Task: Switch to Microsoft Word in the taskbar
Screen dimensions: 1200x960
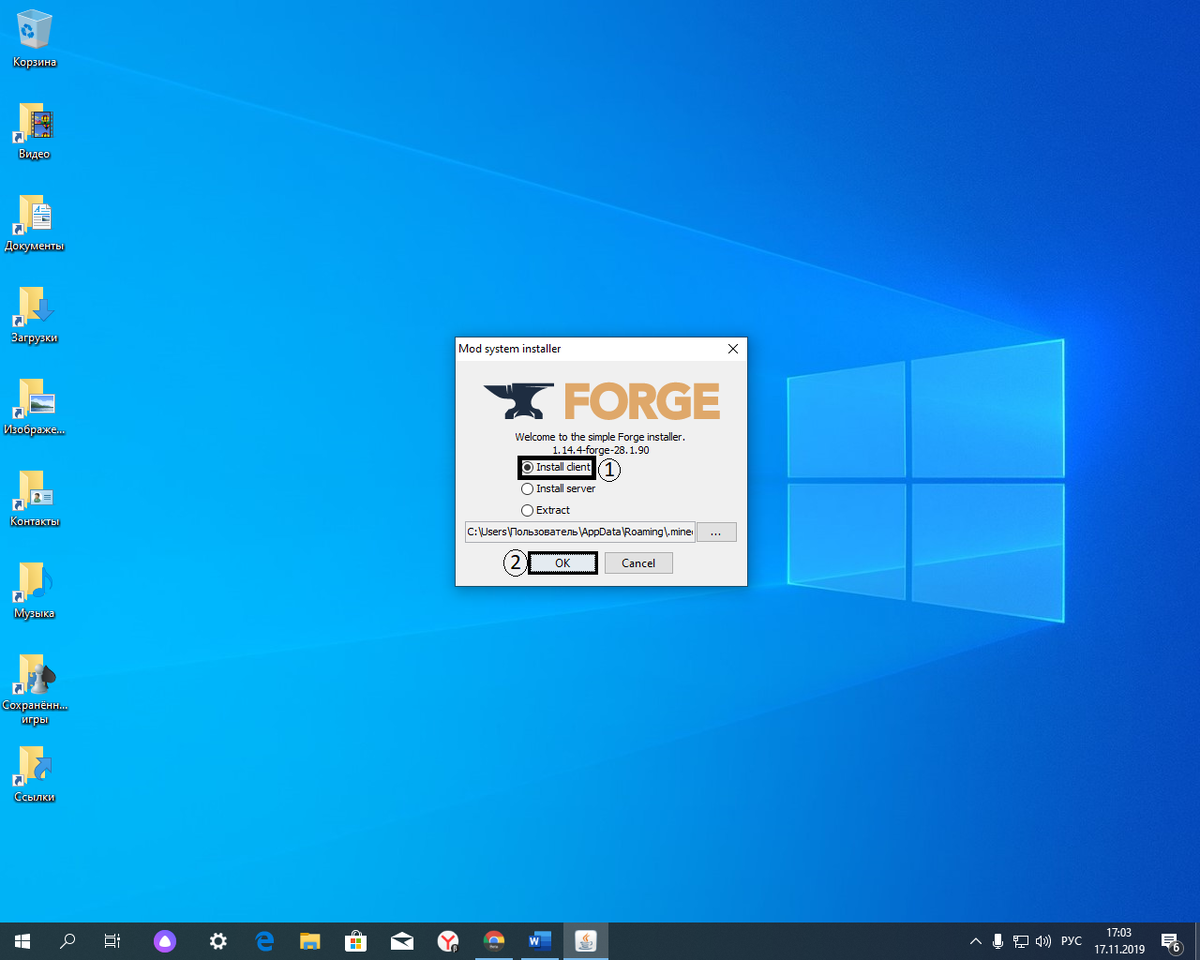Action: [x=540, y=941]
